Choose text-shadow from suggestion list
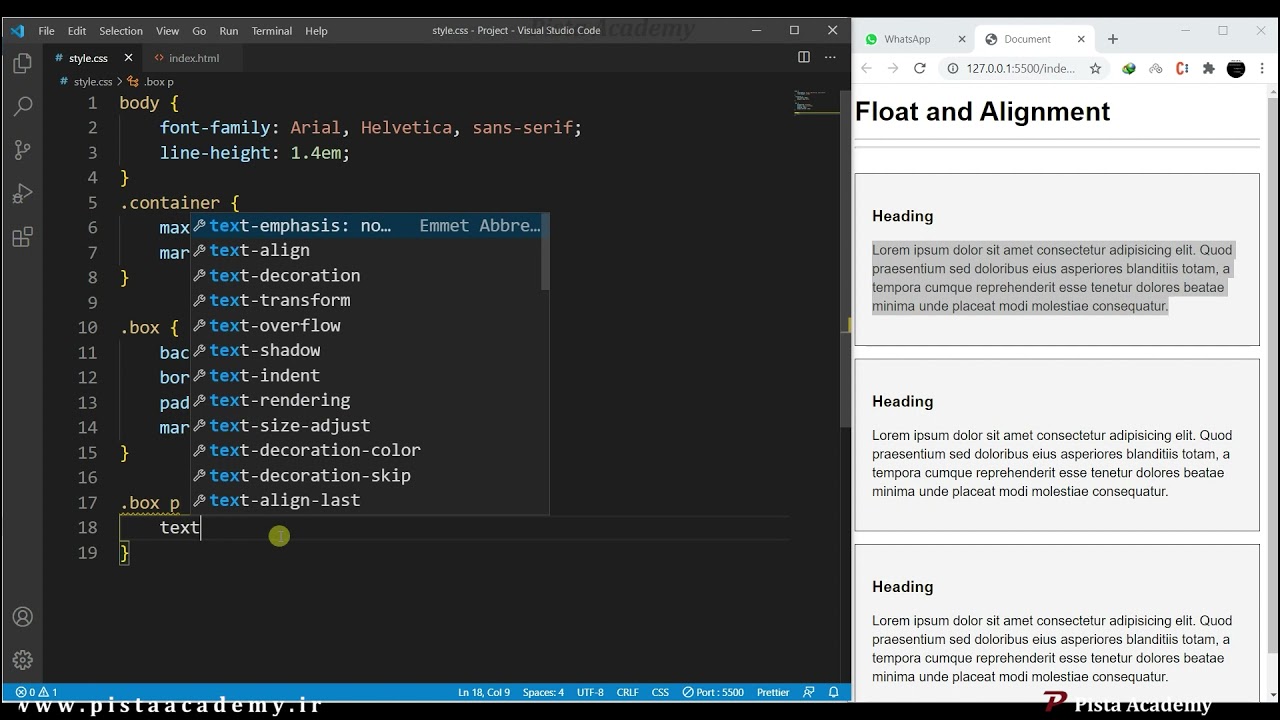Screen dimensions: 1280x720 click(x=370, y=350)
